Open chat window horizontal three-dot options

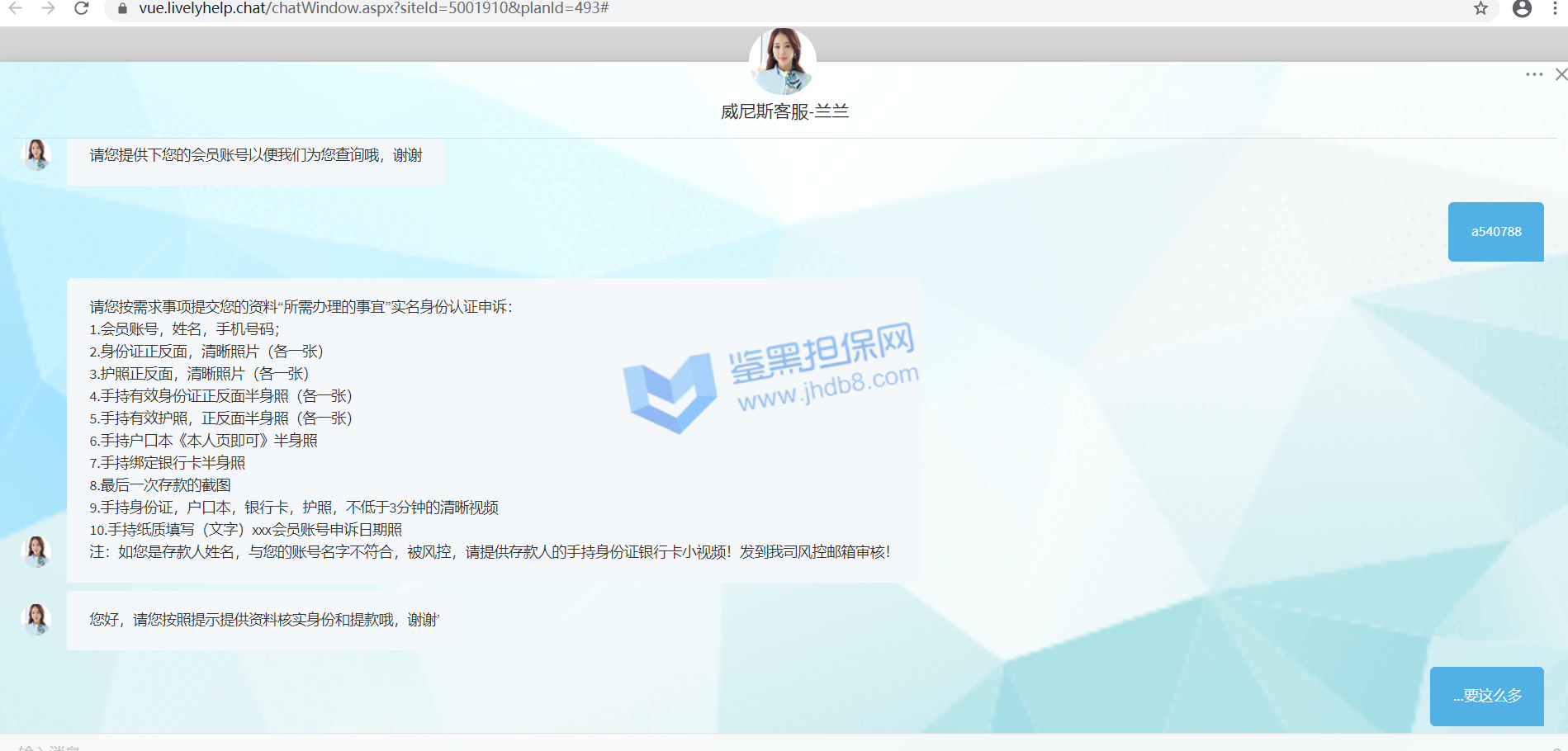(x=1534, y=74)
